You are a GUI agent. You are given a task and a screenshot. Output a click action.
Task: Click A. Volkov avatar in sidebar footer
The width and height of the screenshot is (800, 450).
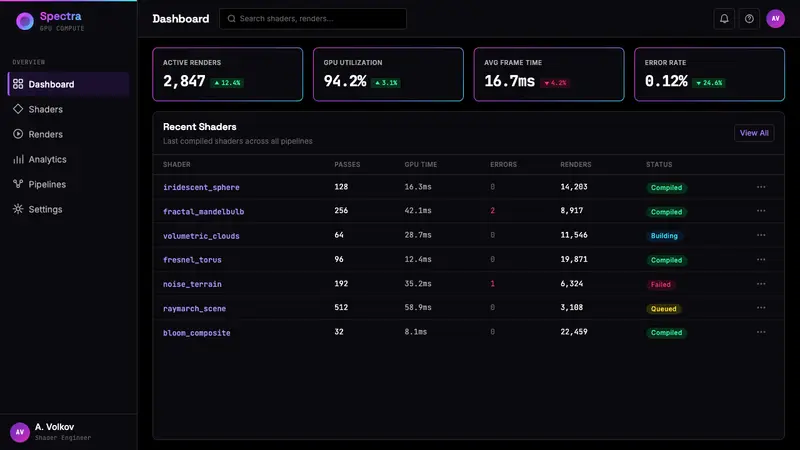(20, 432)
